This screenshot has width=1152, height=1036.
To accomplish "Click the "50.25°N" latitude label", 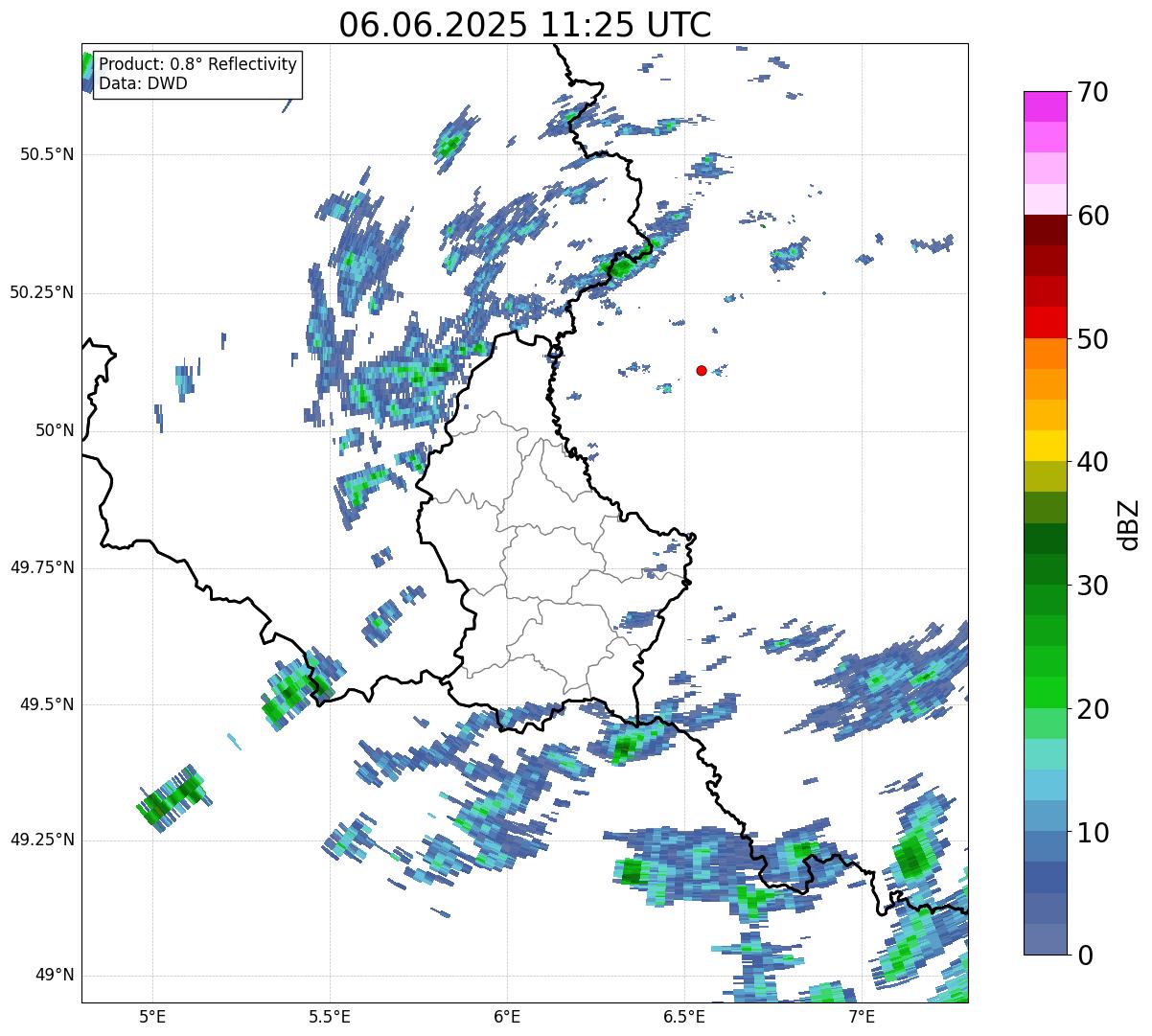I will coord(42,292).
